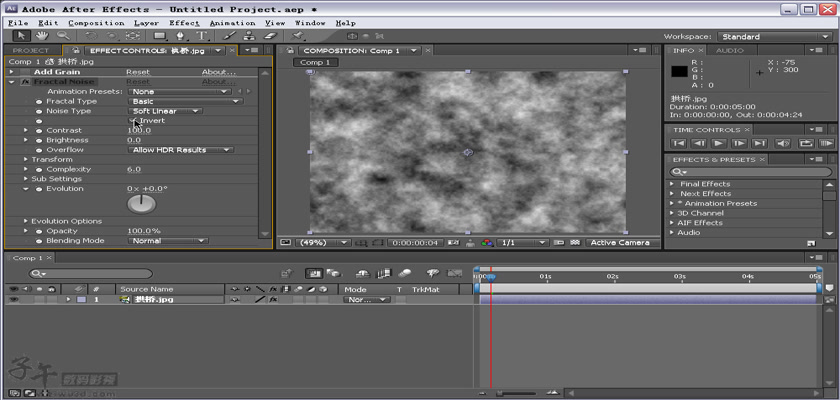Screen dimensions: 840x400
Task: Open the 49% magnification dropdown
Action: (322, 243)
